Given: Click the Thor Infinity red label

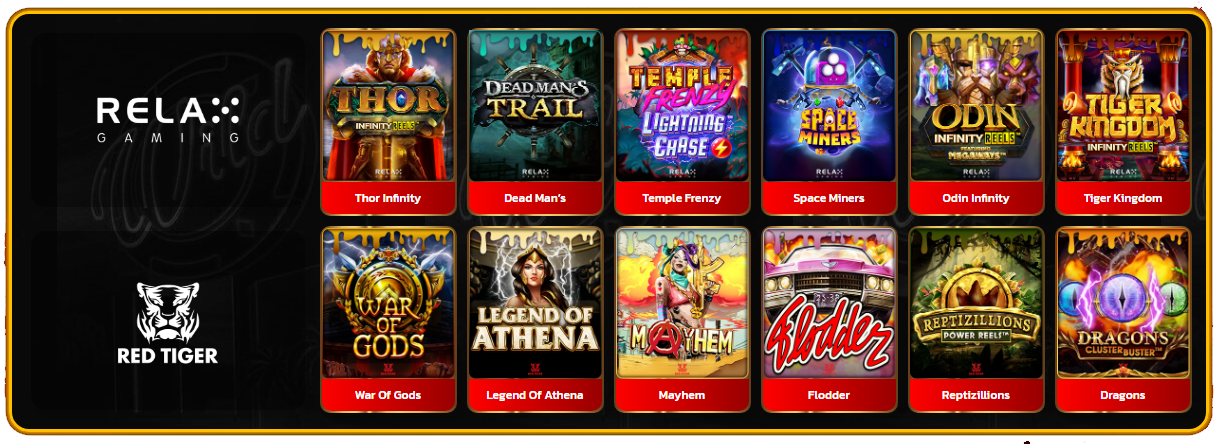Looking at the screenshot, I should pos(388,198).
